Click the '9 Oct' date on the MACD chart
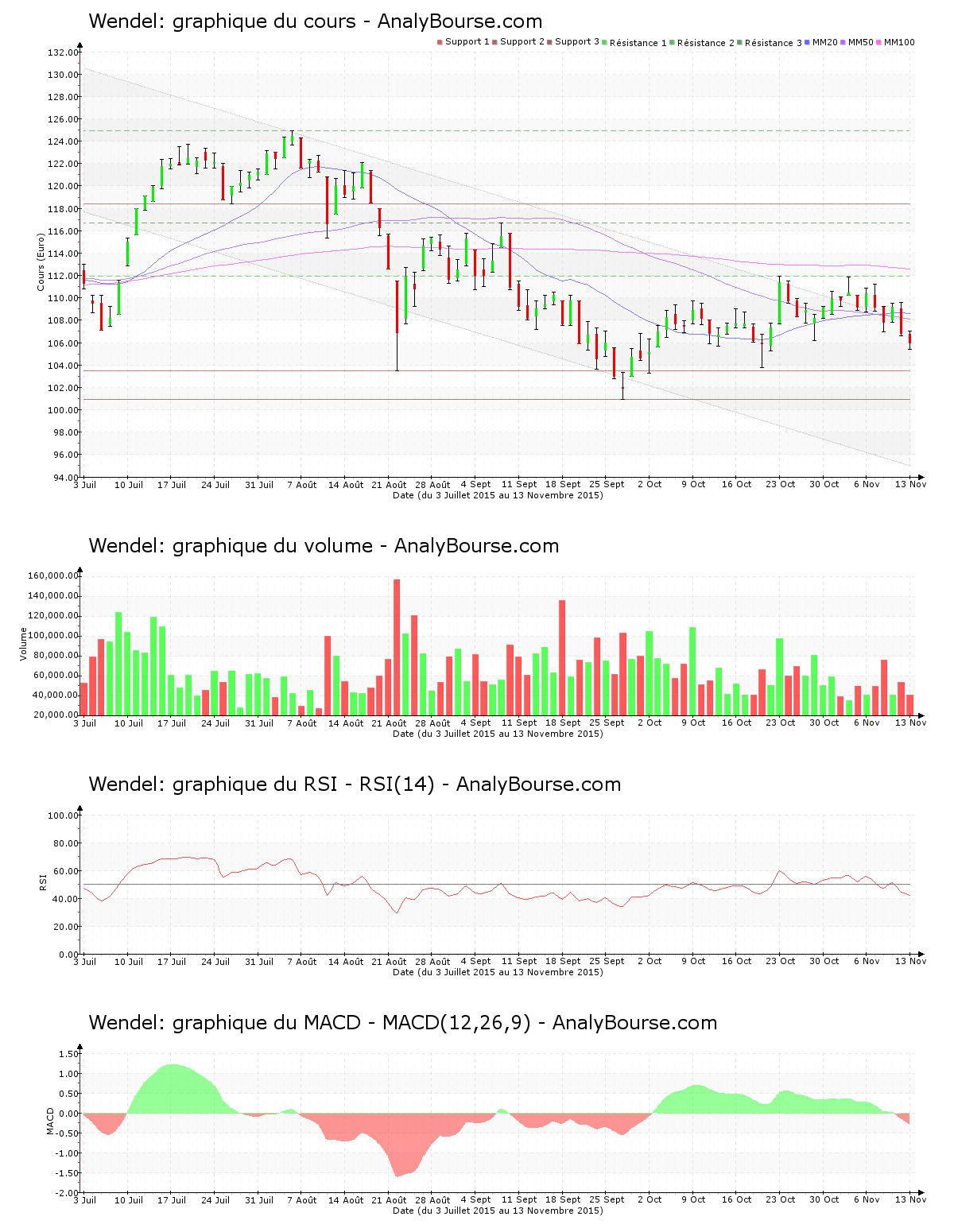954x1232 pixels. pos(693,1199)
